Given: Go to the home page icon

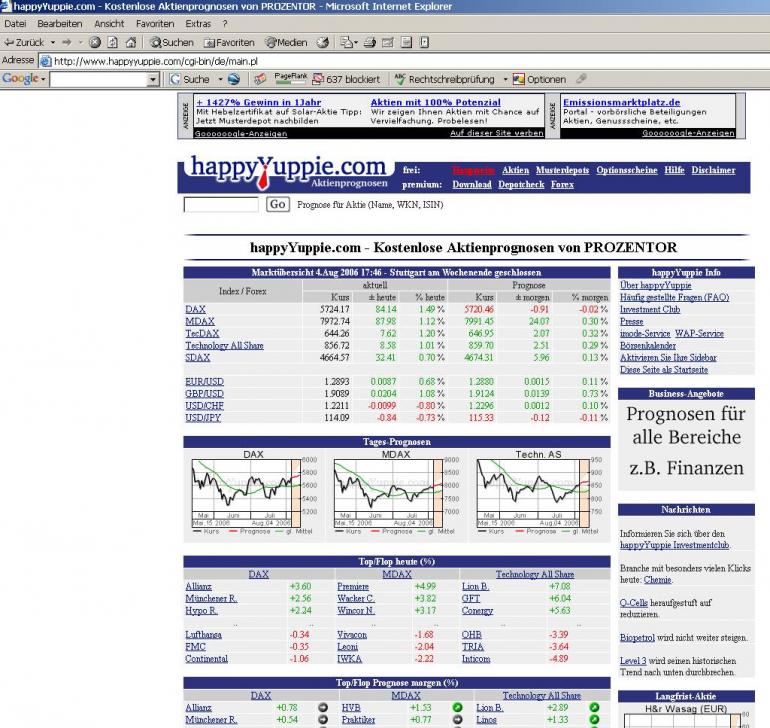Looking at the screenshot, I should point(131,43).
